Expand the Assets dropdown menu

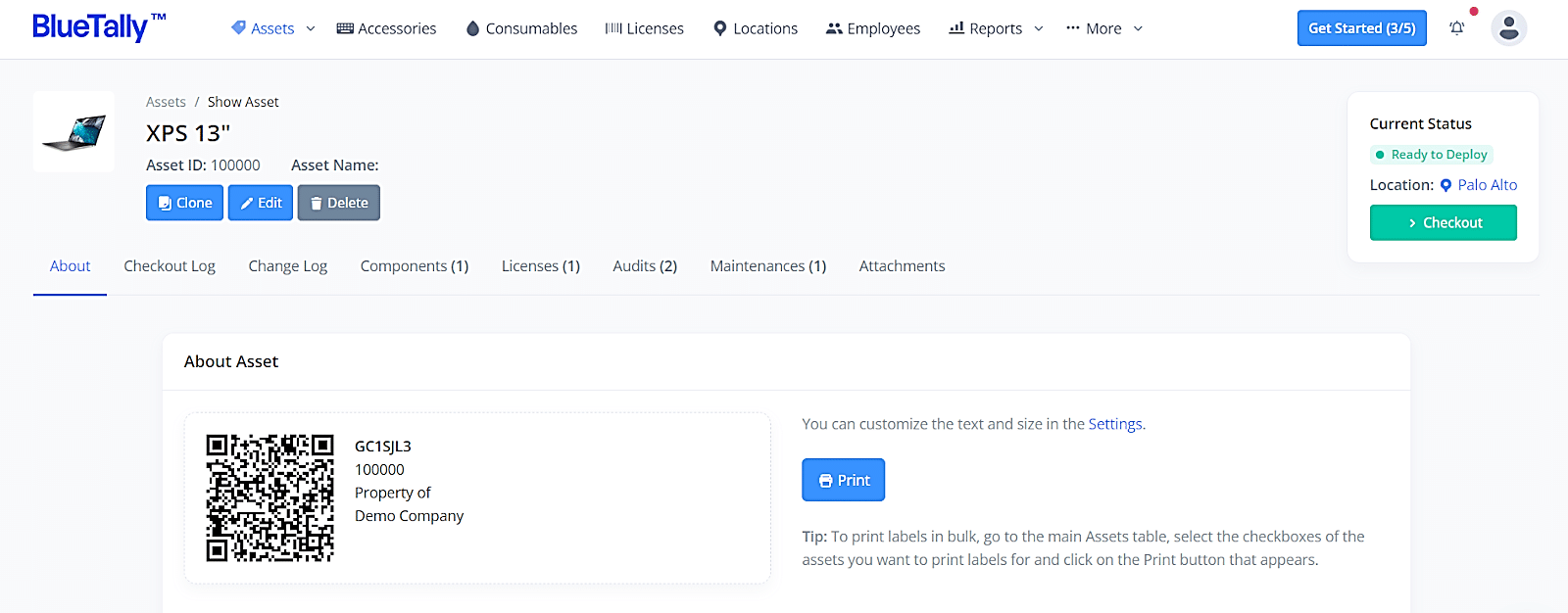[x=272, y=28]
